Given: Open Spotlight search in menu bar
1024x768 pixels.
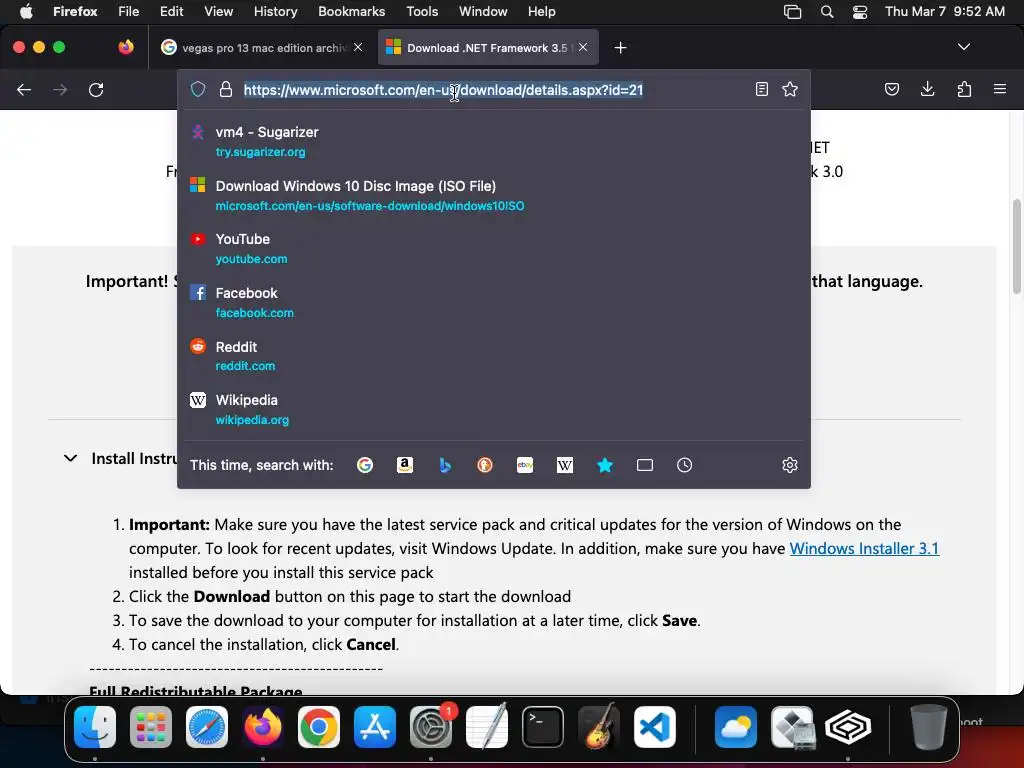Looking at the screenshot, I should pyautogui.click(x=827, y=11).
